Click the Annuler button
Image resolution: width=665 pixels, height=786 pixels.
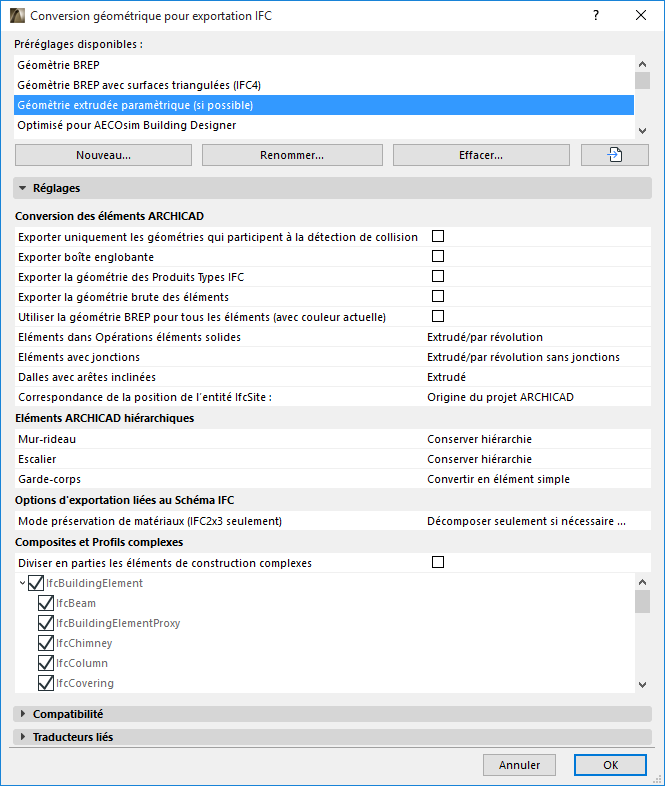519,765
